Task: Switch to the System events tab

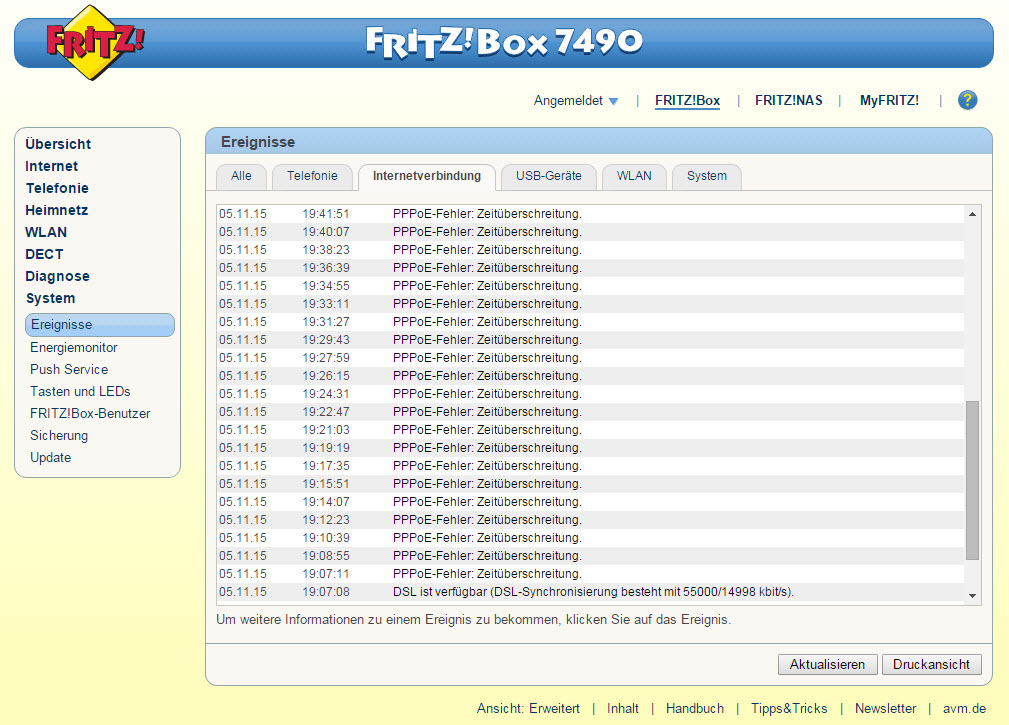Action: point(707,176)
